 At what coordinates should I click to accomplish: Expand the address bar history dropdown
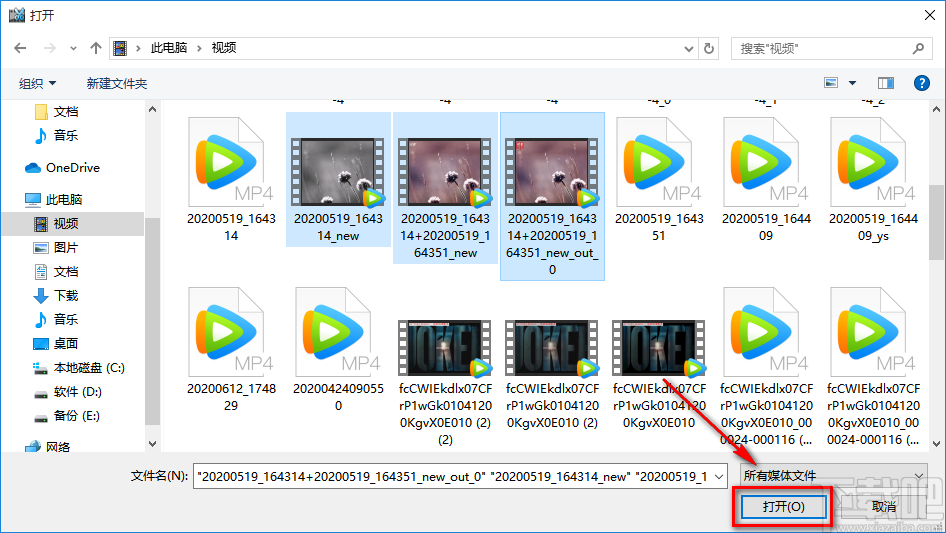688,49
